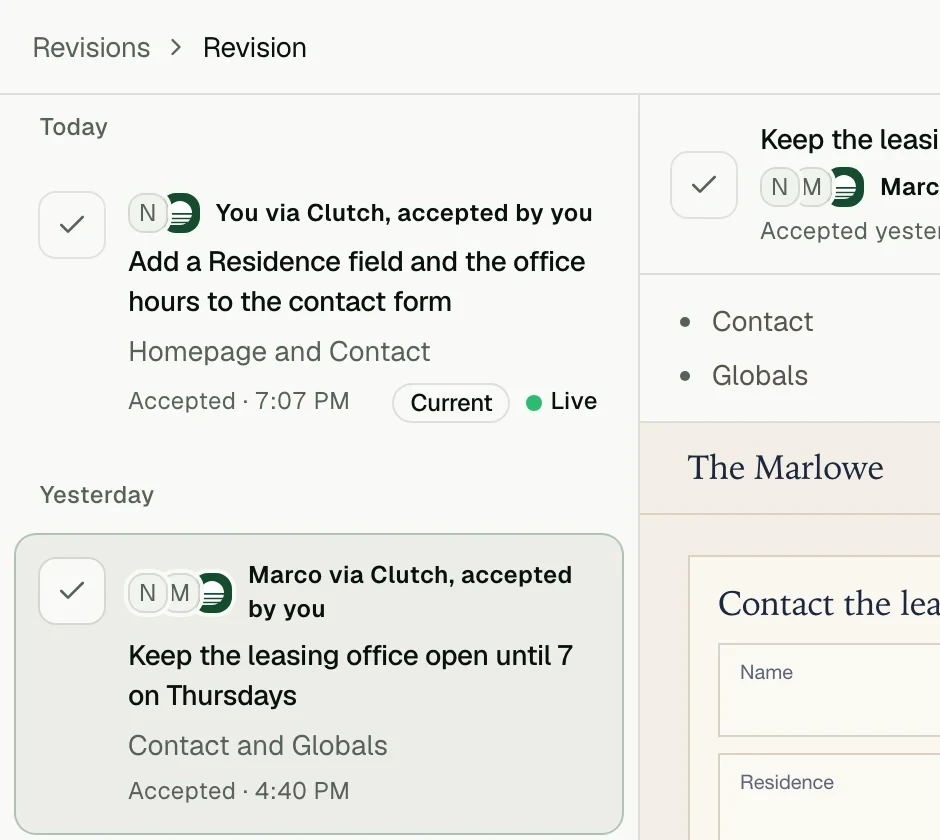940x840 pixels.
Task: Click the M avatar in detail header
Action: 812,187
